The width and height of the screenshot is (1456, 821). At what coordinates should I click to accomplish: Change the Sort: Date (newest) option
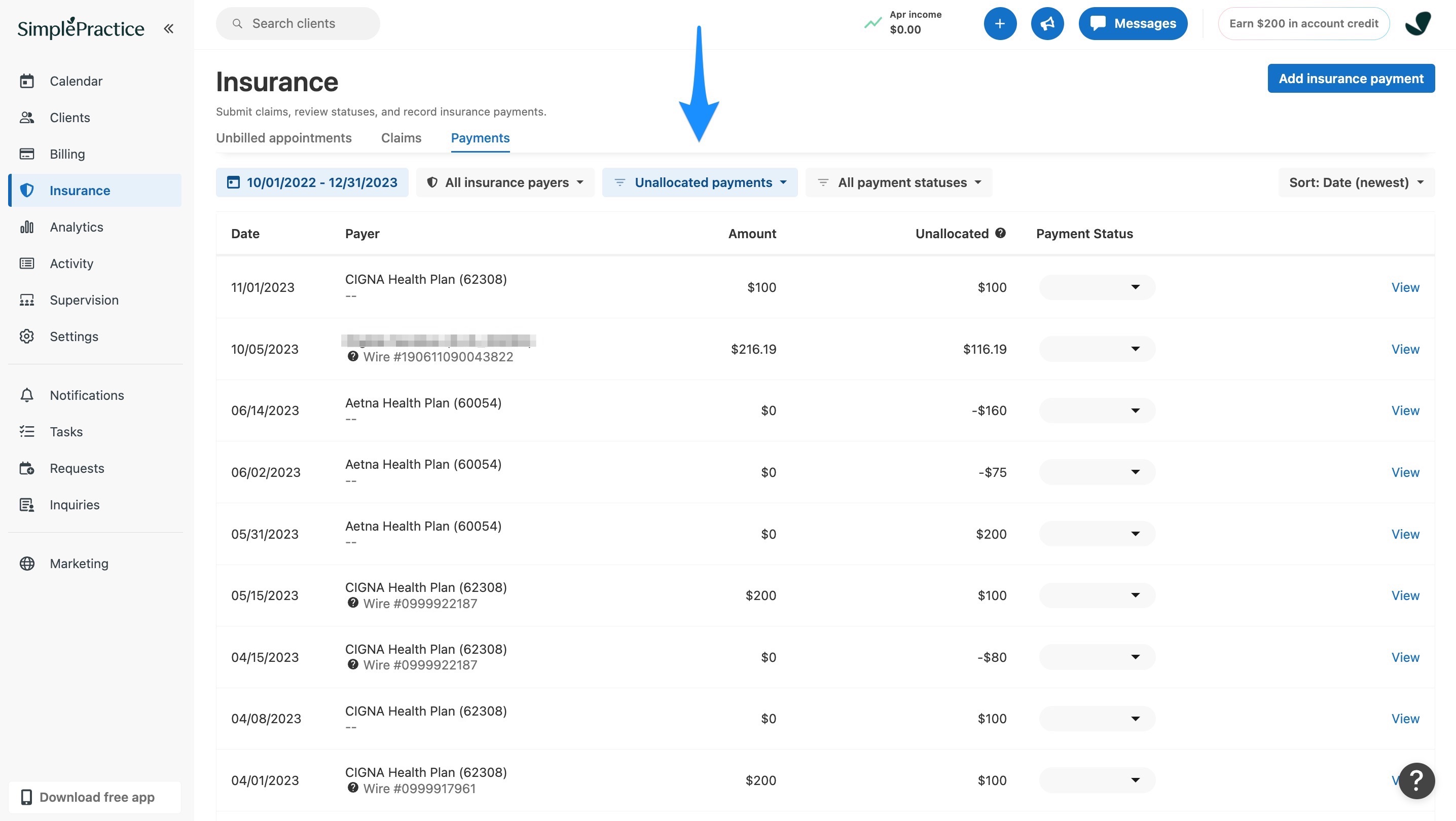pos(1357,182)
